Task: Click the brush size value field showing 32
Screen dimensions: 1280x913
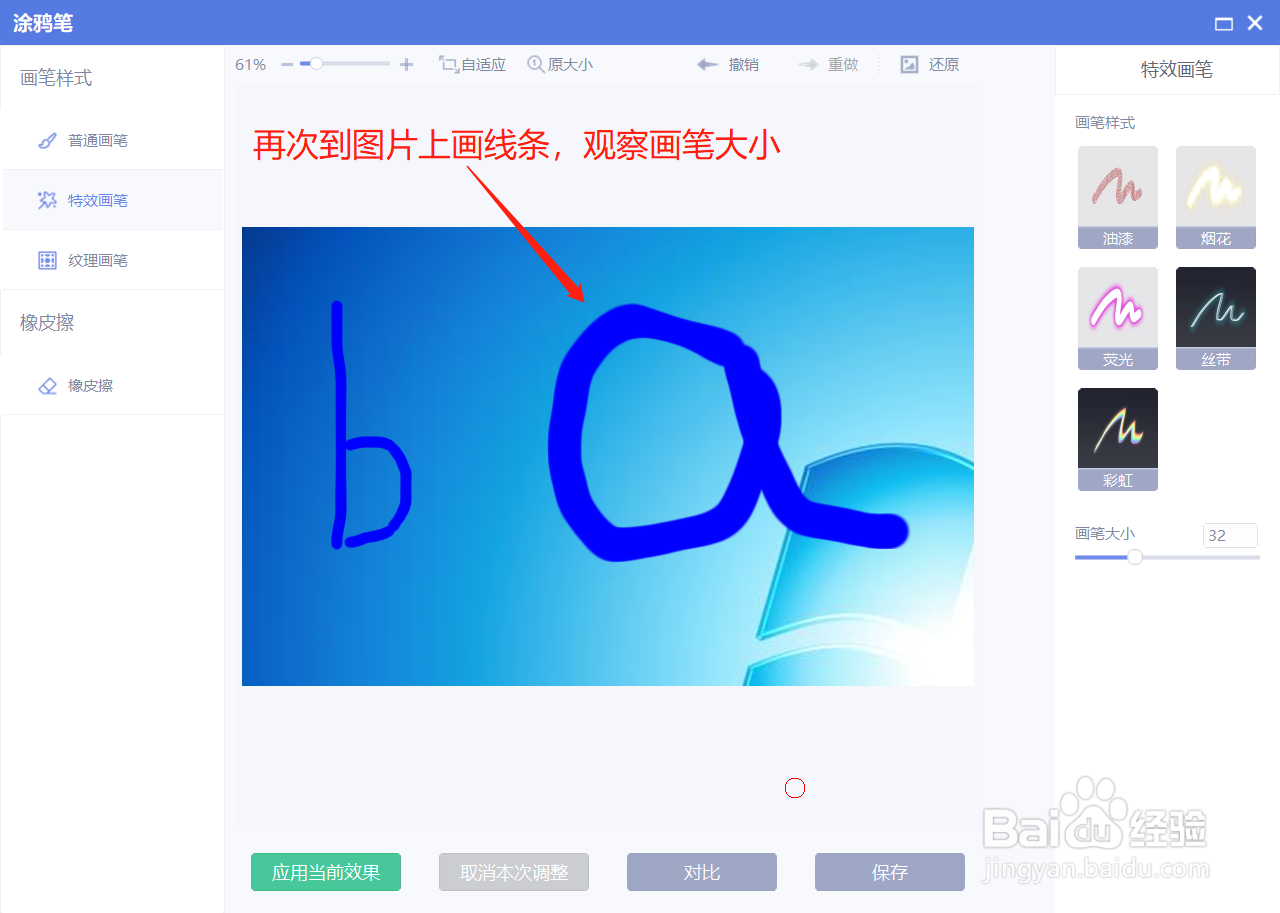Action: [x=1229, y=535]
